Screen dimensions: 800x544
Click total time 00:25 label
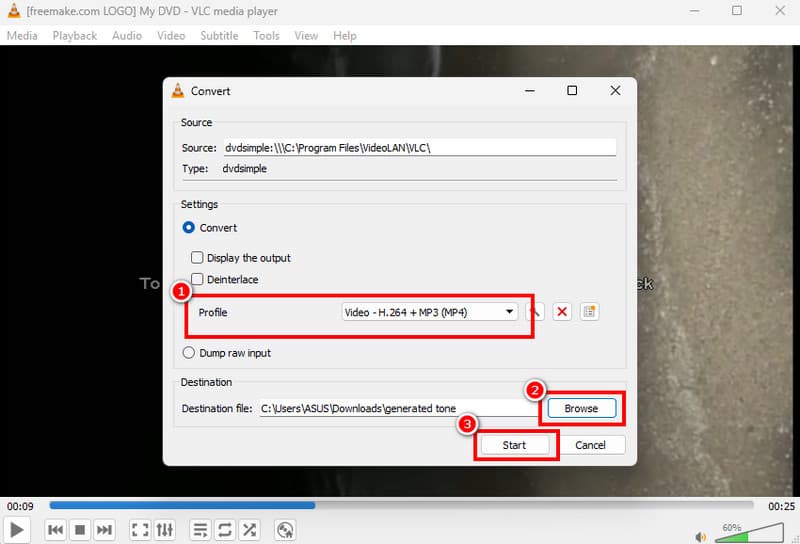[781, 506]
